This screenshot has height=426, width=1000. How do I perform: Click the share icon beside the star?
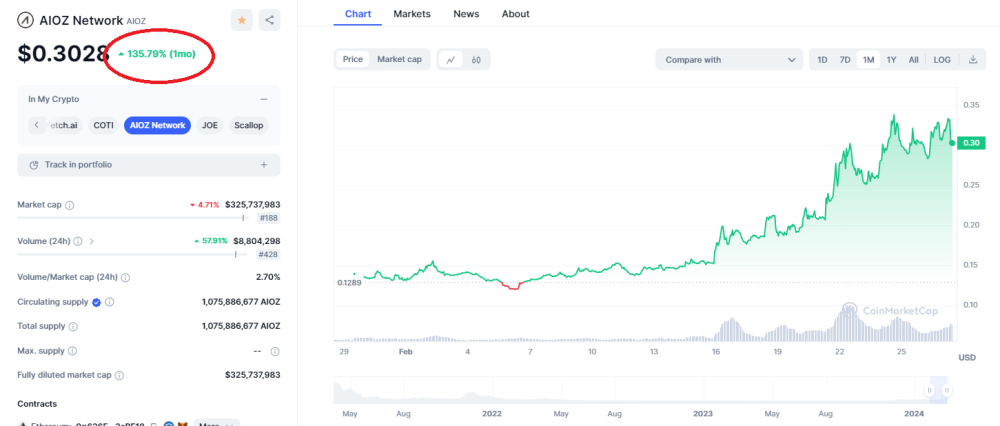pos(269,20)
